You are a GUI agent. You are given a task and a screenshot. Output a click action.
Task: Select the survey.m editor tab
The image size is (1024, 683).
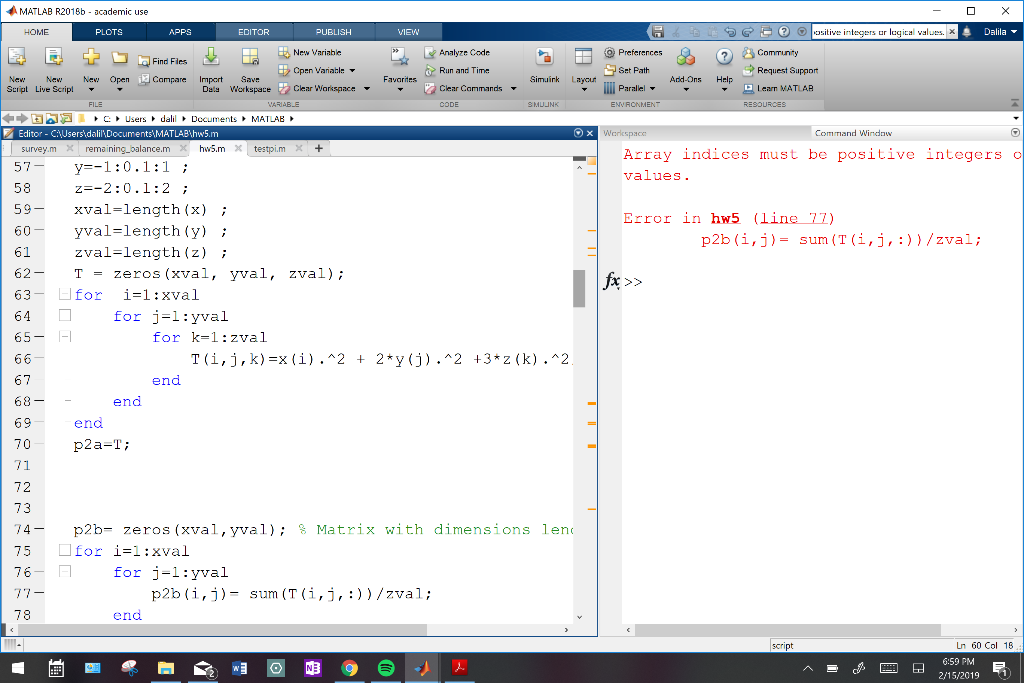pos(37,146)
